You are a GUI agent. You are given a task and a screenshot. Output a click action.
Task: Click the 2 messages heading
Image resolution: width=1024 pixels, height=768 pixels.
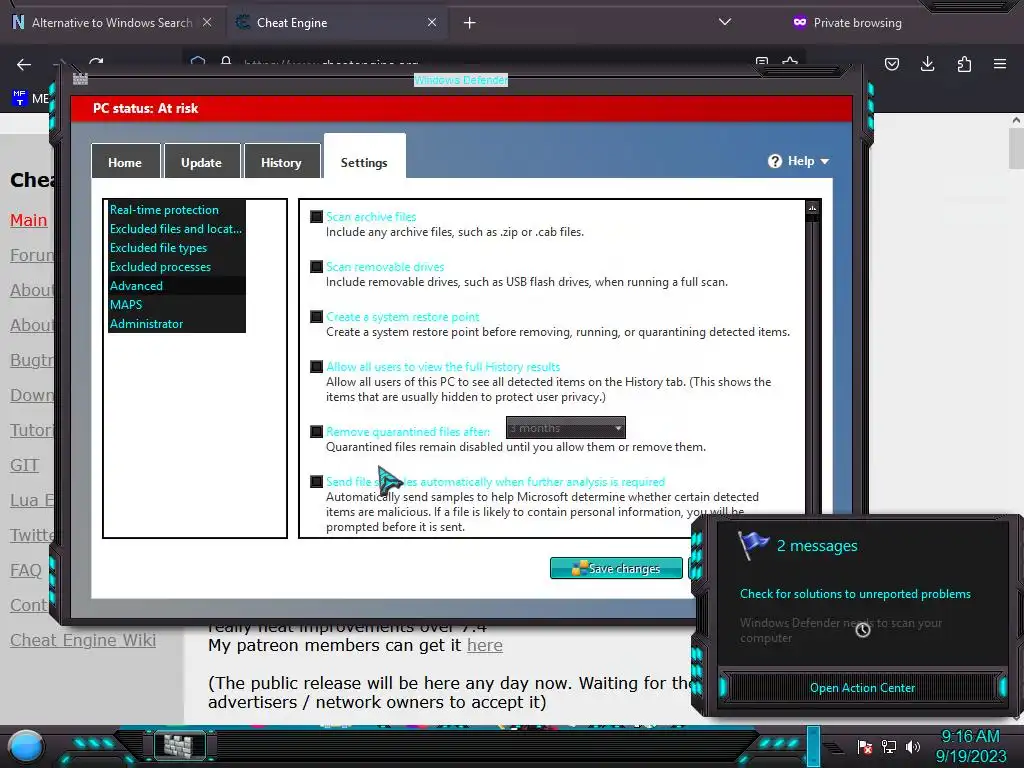pos(817,545)
